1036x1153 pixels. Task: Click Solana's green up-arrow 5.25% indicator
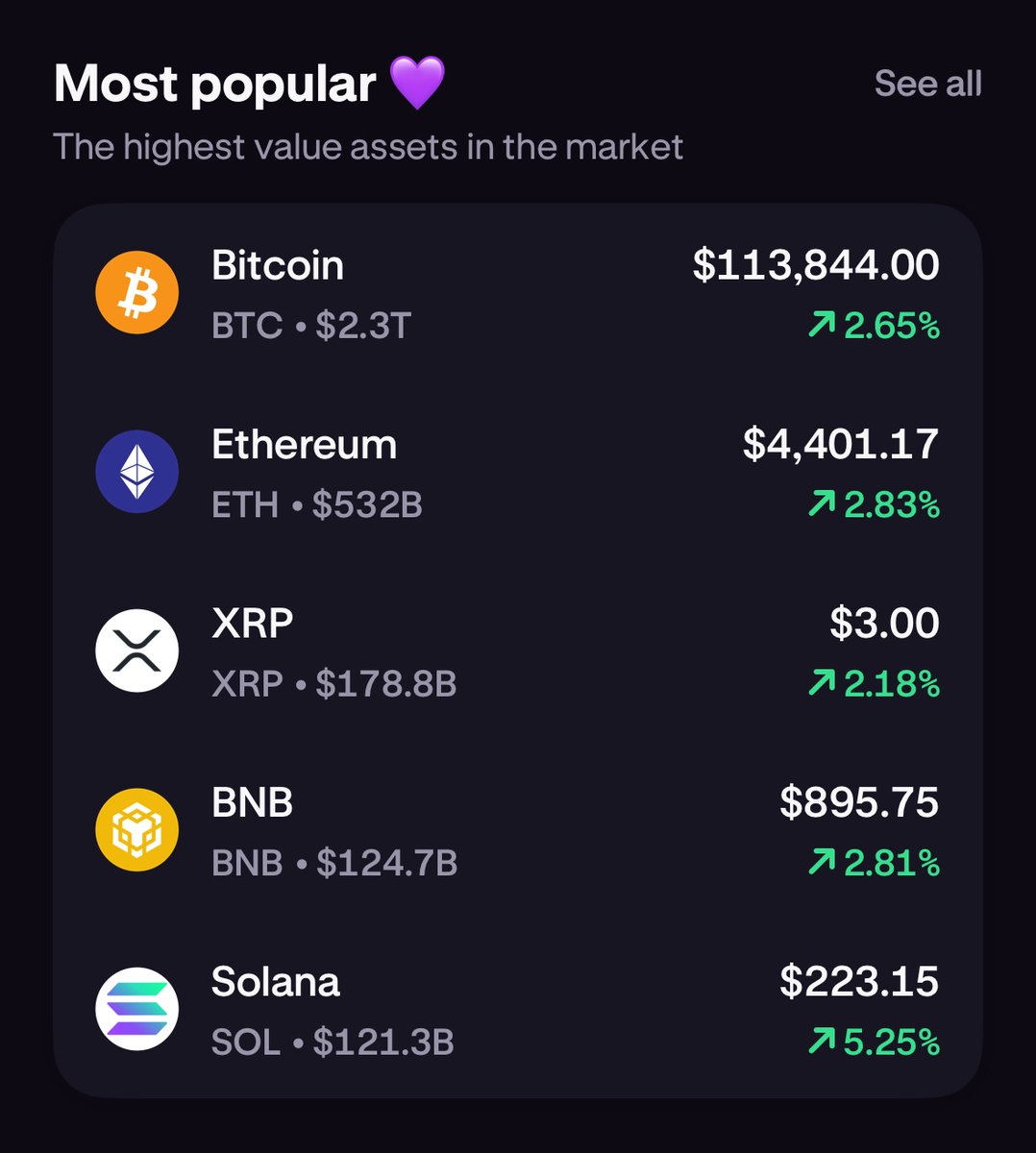click(874, 1042)
